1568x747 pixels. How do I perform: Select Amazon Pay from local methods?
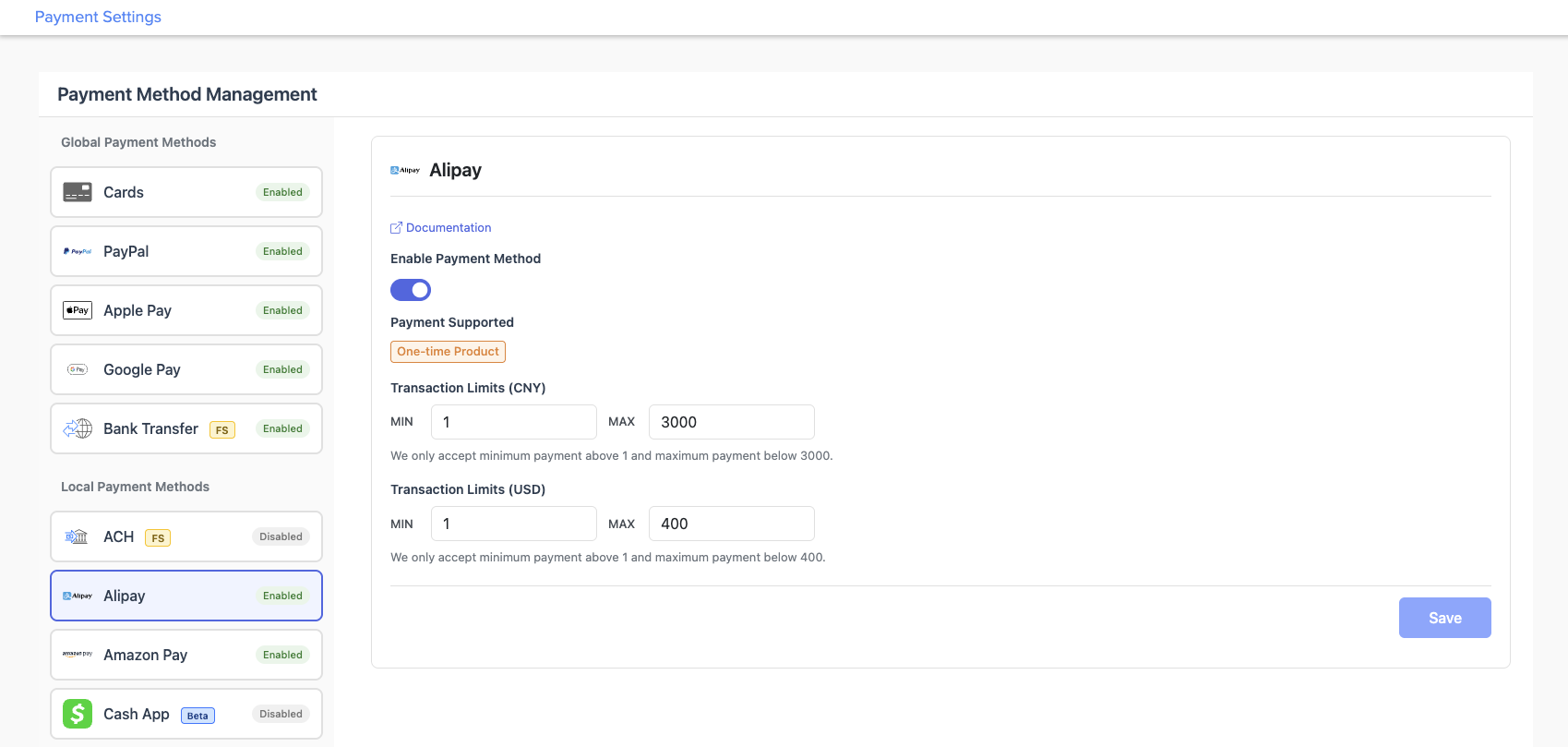pos(186,655)
